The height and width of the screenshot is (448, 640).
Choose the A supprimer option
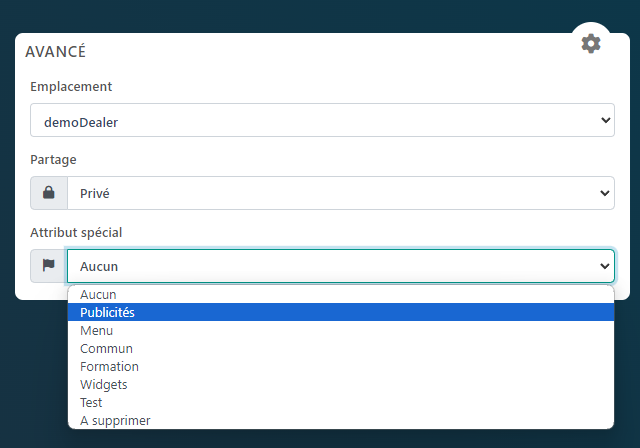click(115, 421)
